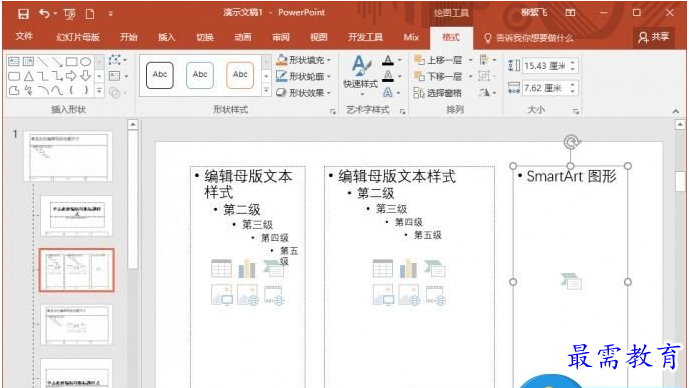Start slideshow from beginning icon
This screenshot has width=689, height=388.
[x=69, y=15]
